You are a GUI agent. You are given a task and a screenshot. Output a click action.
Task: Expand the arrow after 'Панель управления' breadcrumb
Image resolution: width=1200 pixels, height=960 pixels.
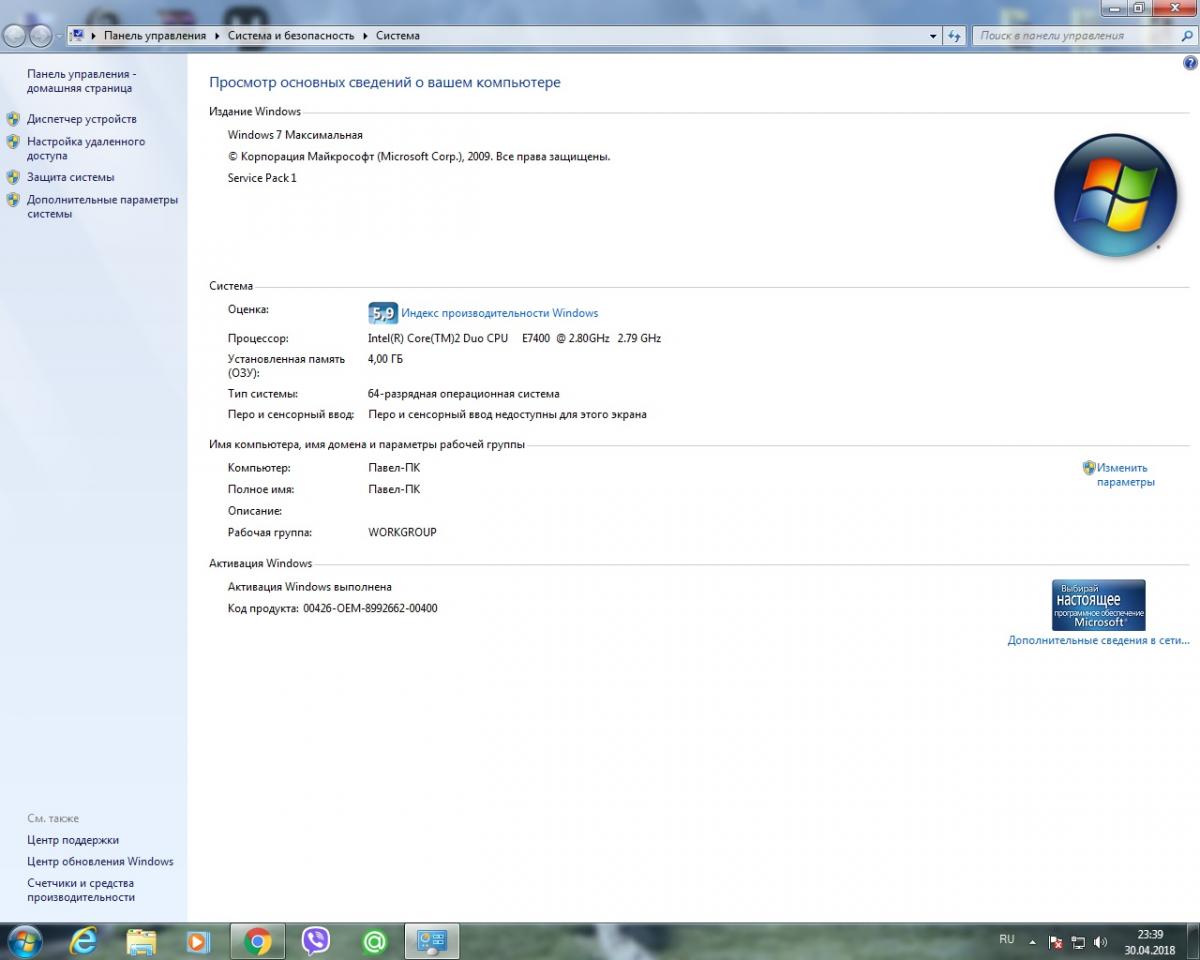tap(217, 36)
